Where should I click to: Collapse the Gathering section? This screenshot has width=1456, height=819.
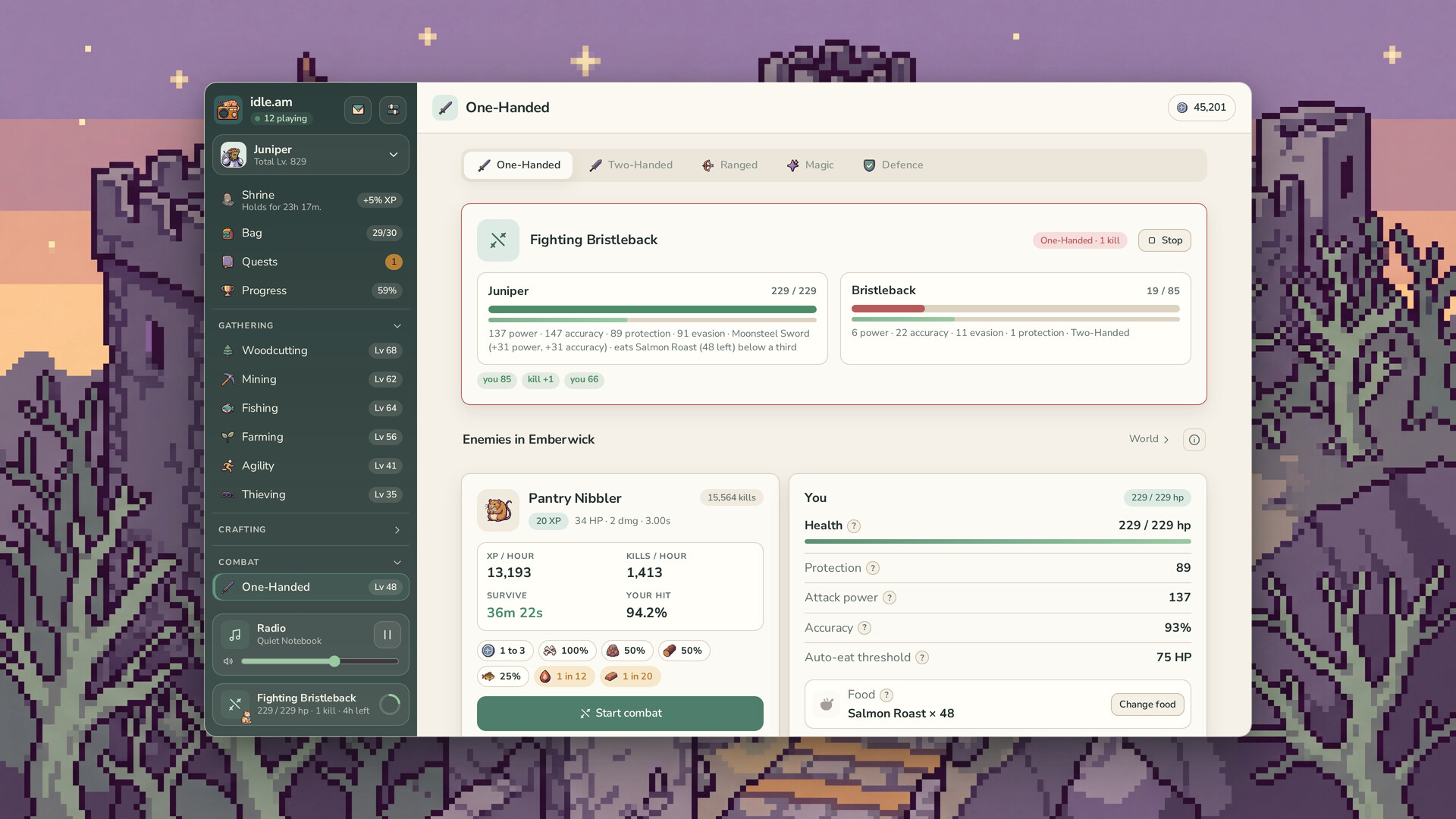click(x=397, y=326)
